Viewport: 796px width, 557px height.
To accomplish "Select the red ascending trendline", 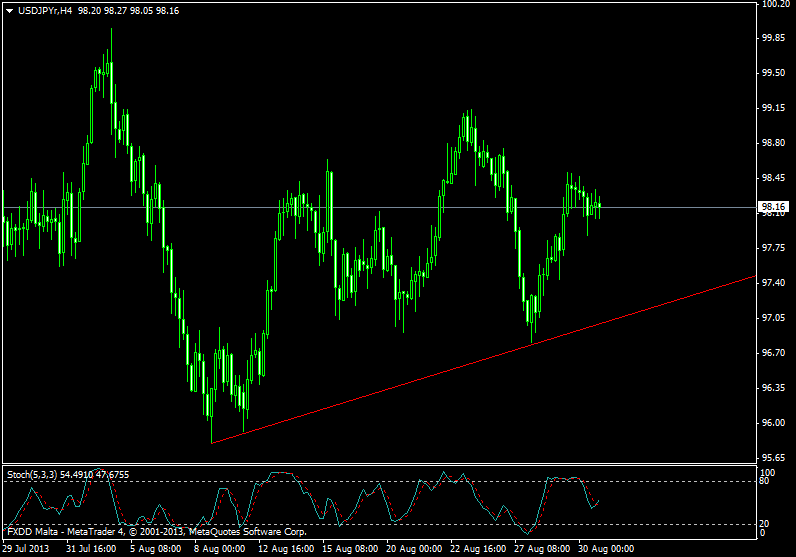I will pyautogui.click(x=482, y=359).
